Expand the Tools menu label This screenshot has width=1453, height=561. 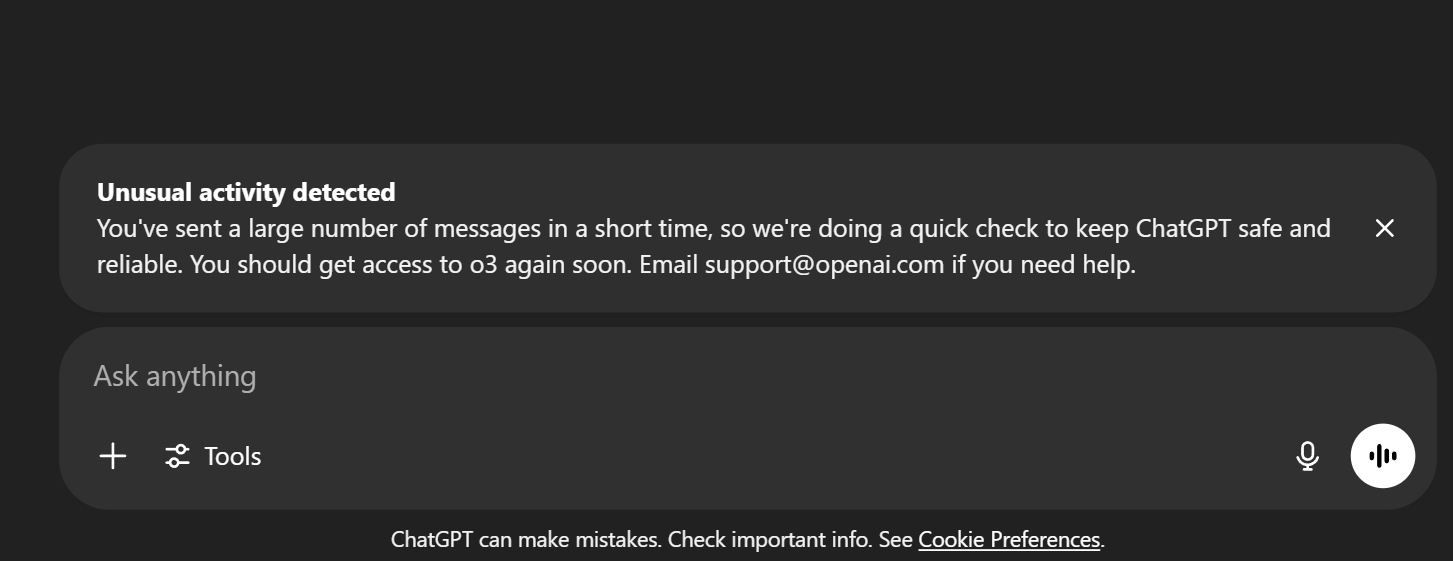[232, 456]
